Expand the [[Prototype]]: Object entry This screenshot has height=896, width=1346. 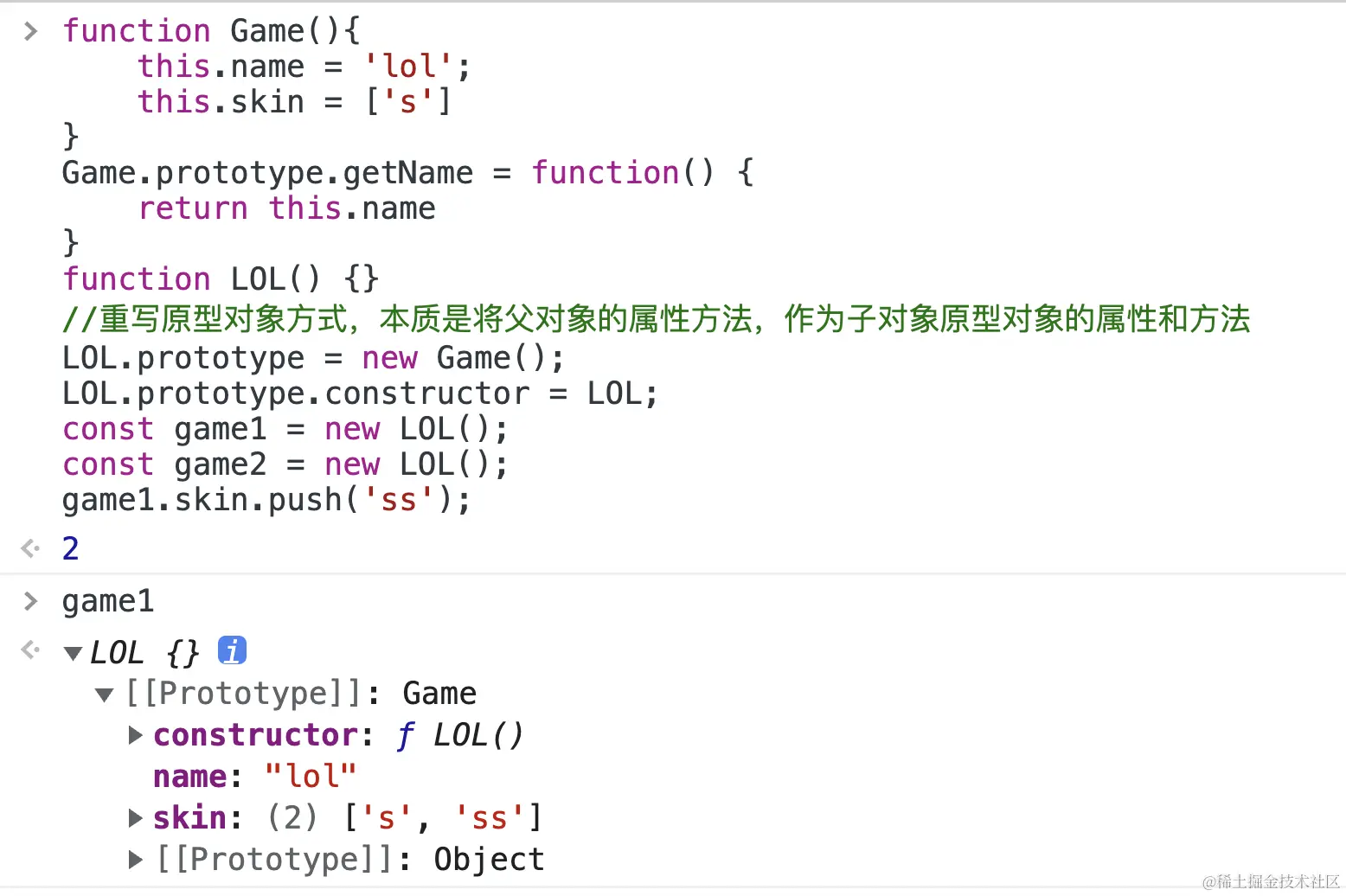[x=135, y=859]
